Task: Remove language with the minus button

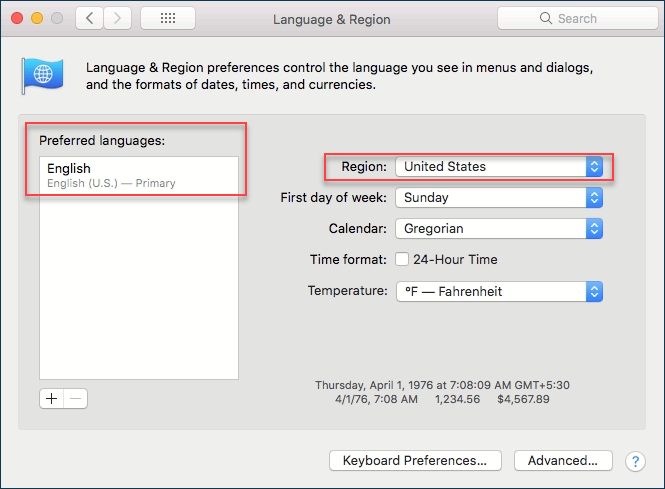Action: [x=75, y=399]
